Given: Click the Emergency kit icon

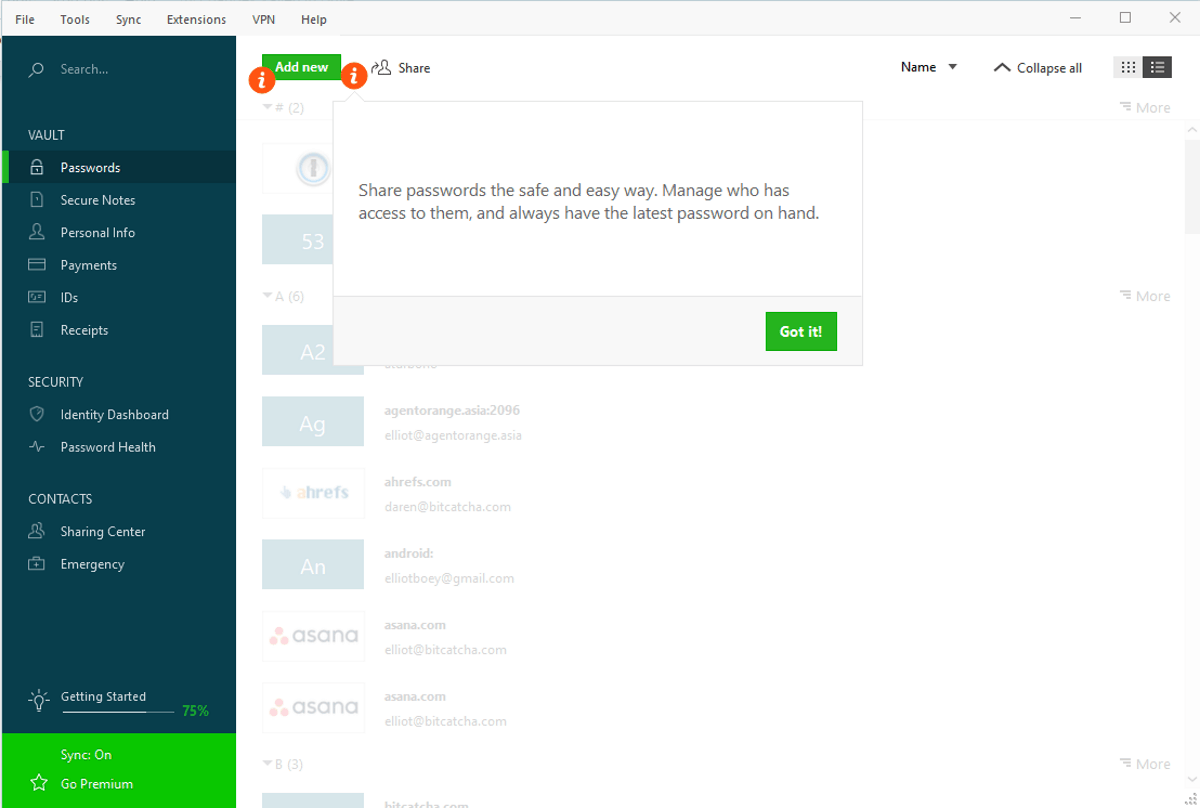Looking at the screenshot, I should tap(37, 564).
